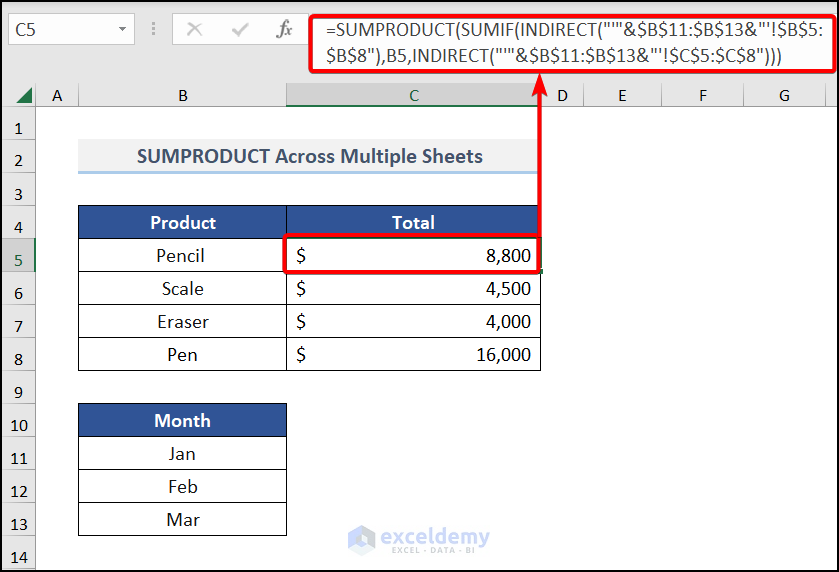
Task: Open Insert Function fx dialog
Action: pos(285,29)
